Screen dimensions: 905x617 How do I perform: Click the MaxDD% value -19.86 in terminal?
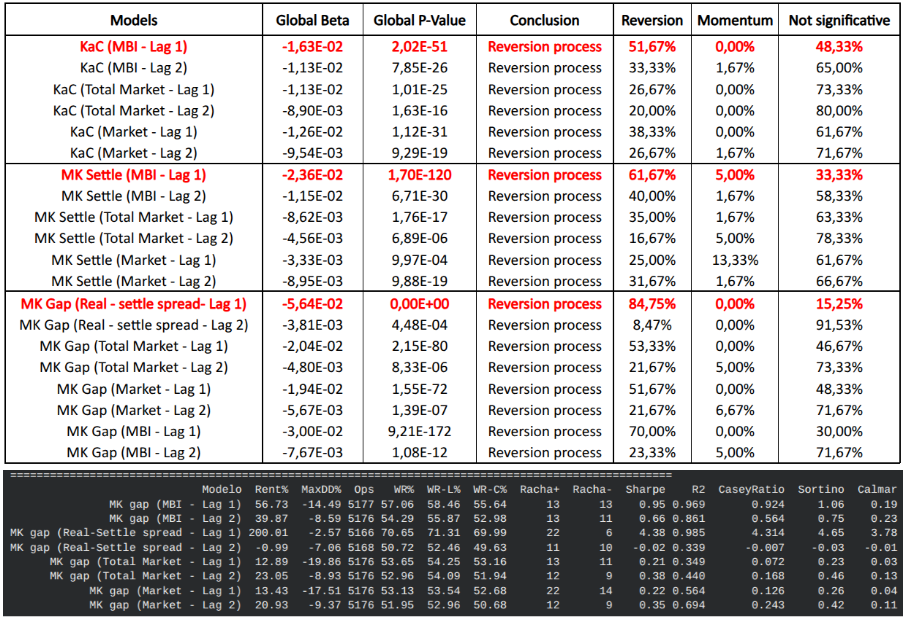[321, 562]
